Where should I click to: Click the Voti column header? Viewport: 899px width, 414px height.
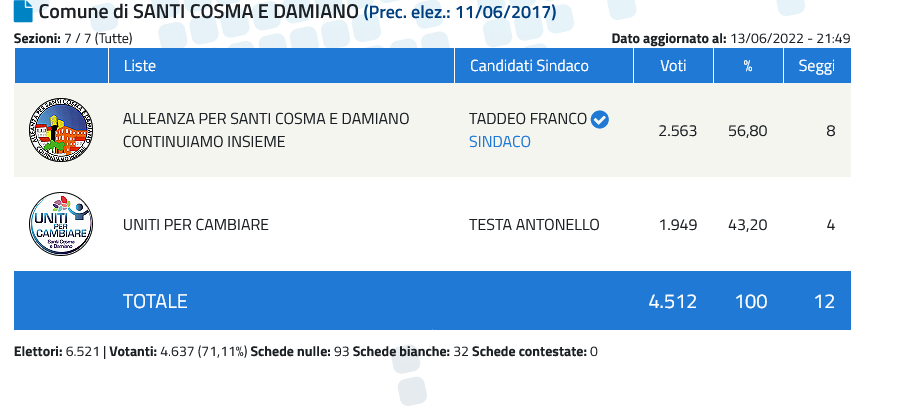(x=673, y=66)
